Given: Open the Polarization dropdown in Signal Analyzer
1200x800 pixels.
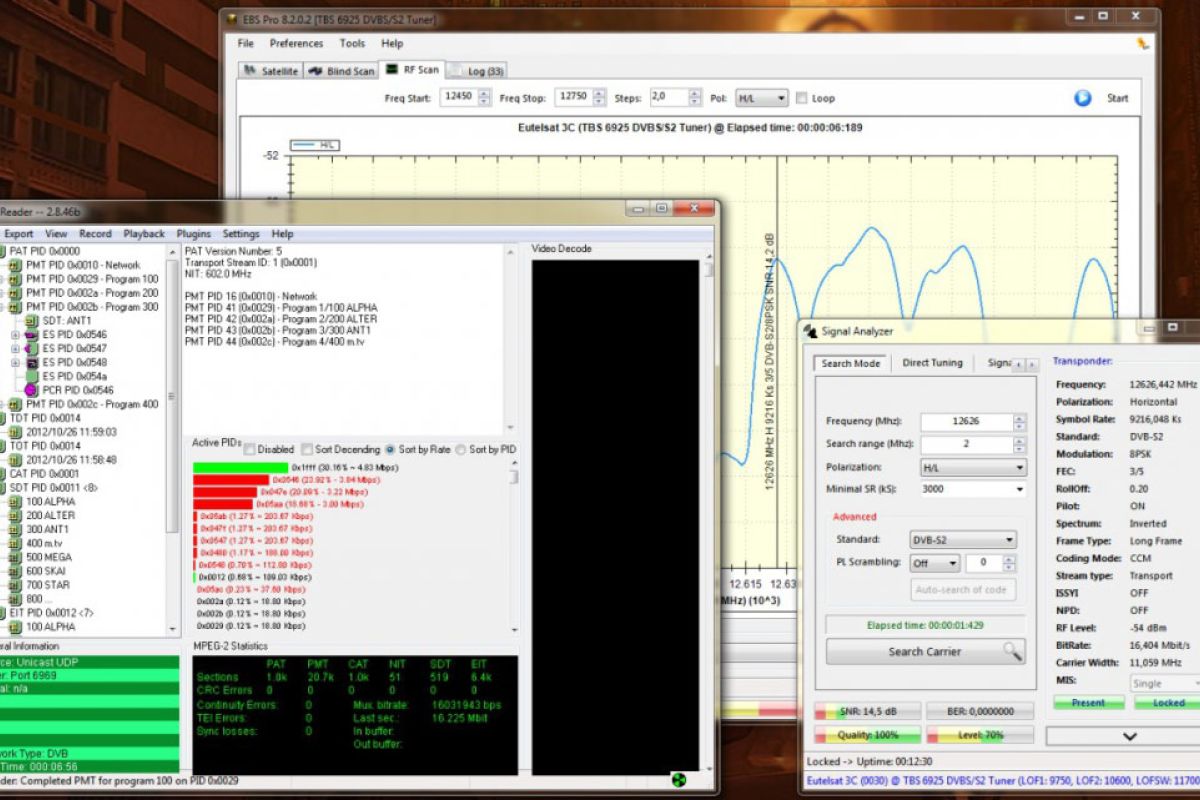Looking at the screenshot, I should click(x=972, y=467).
